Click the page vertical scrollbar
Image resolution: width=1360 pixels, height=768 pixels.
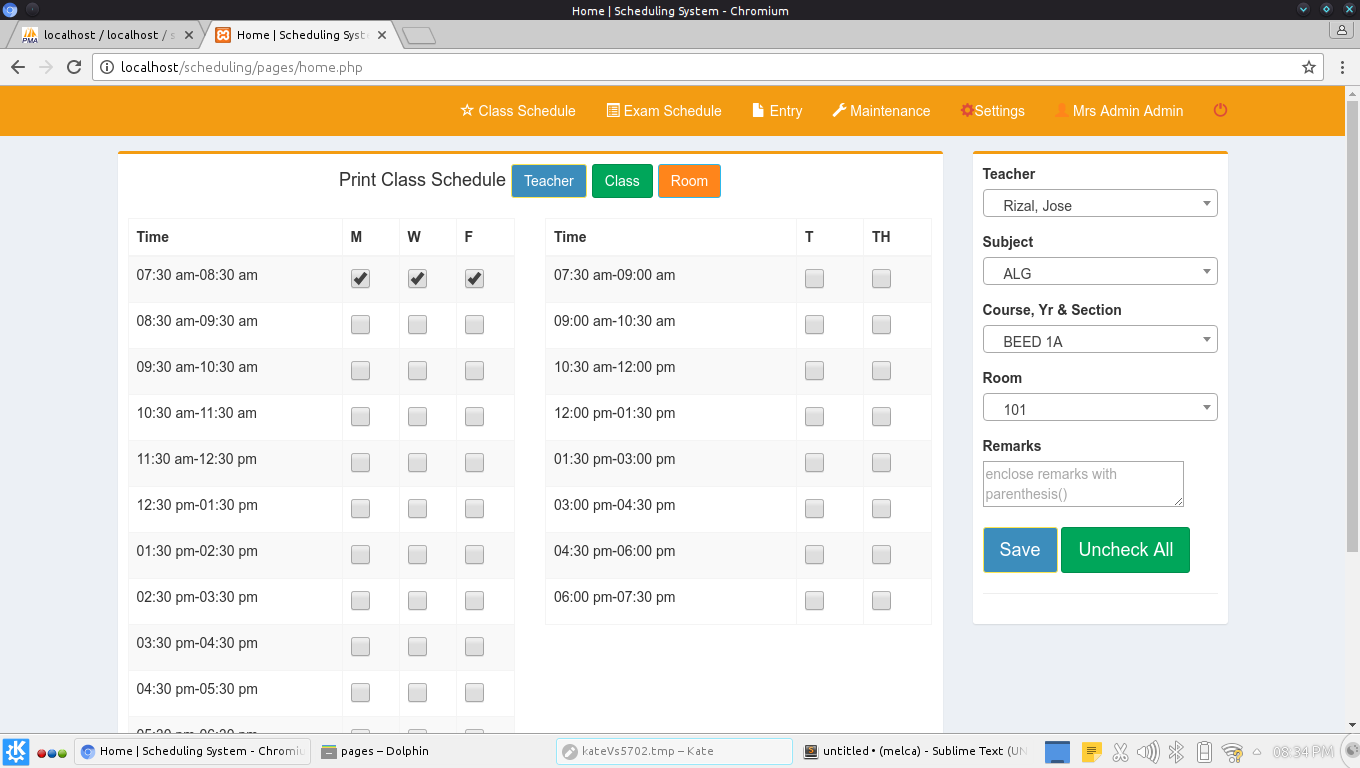1353,325
